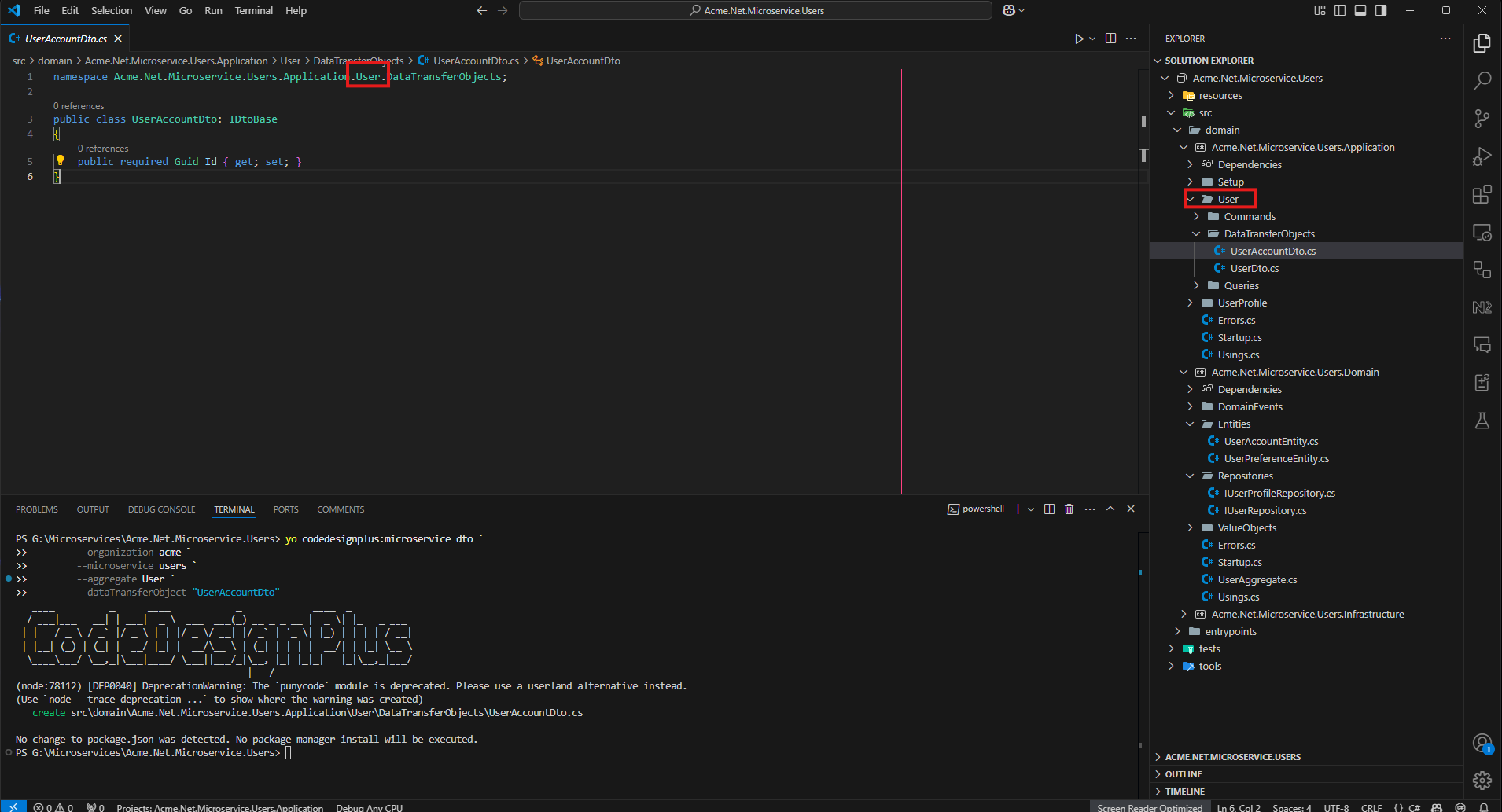Kill the terminal with trash icon
Viewport: 1502px width, 812px height.
[x=1069, y=509]
